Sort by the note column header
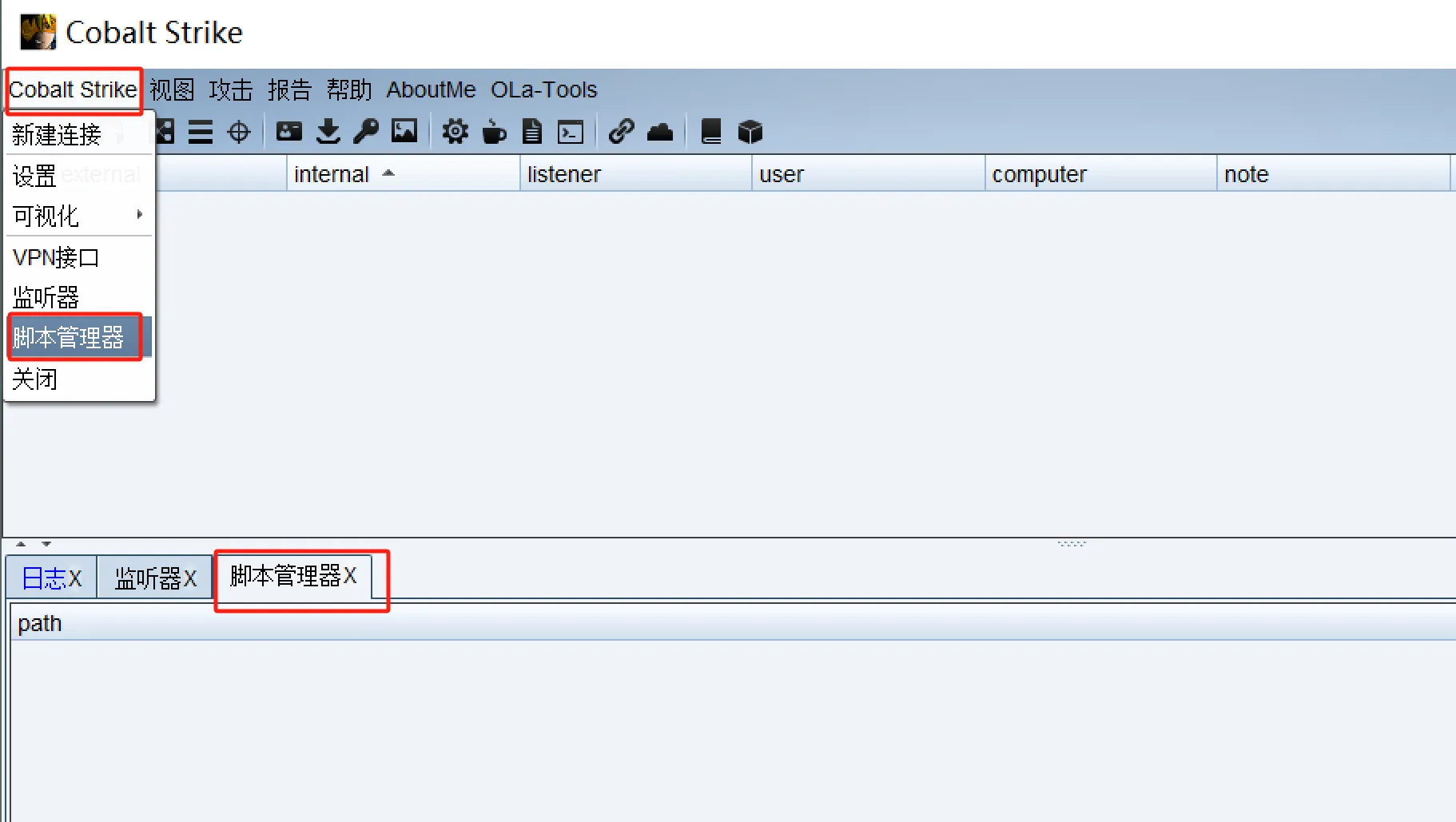The width and height of the screenshot is (1456, 822). coord(1333,173)
